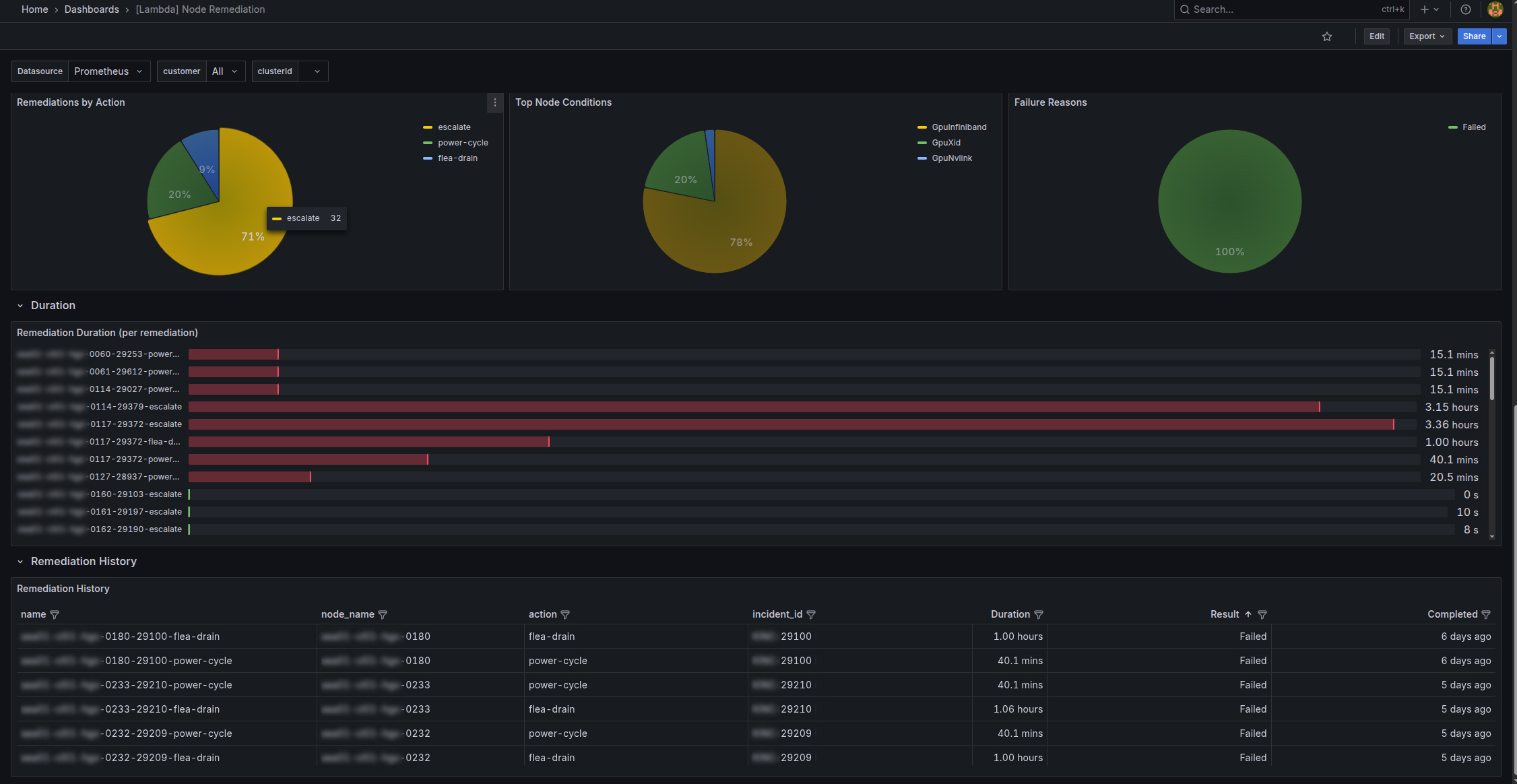Screen dimensions: 1517x784
Task: Toggle escalate series in legend
Action: (454, 127)
